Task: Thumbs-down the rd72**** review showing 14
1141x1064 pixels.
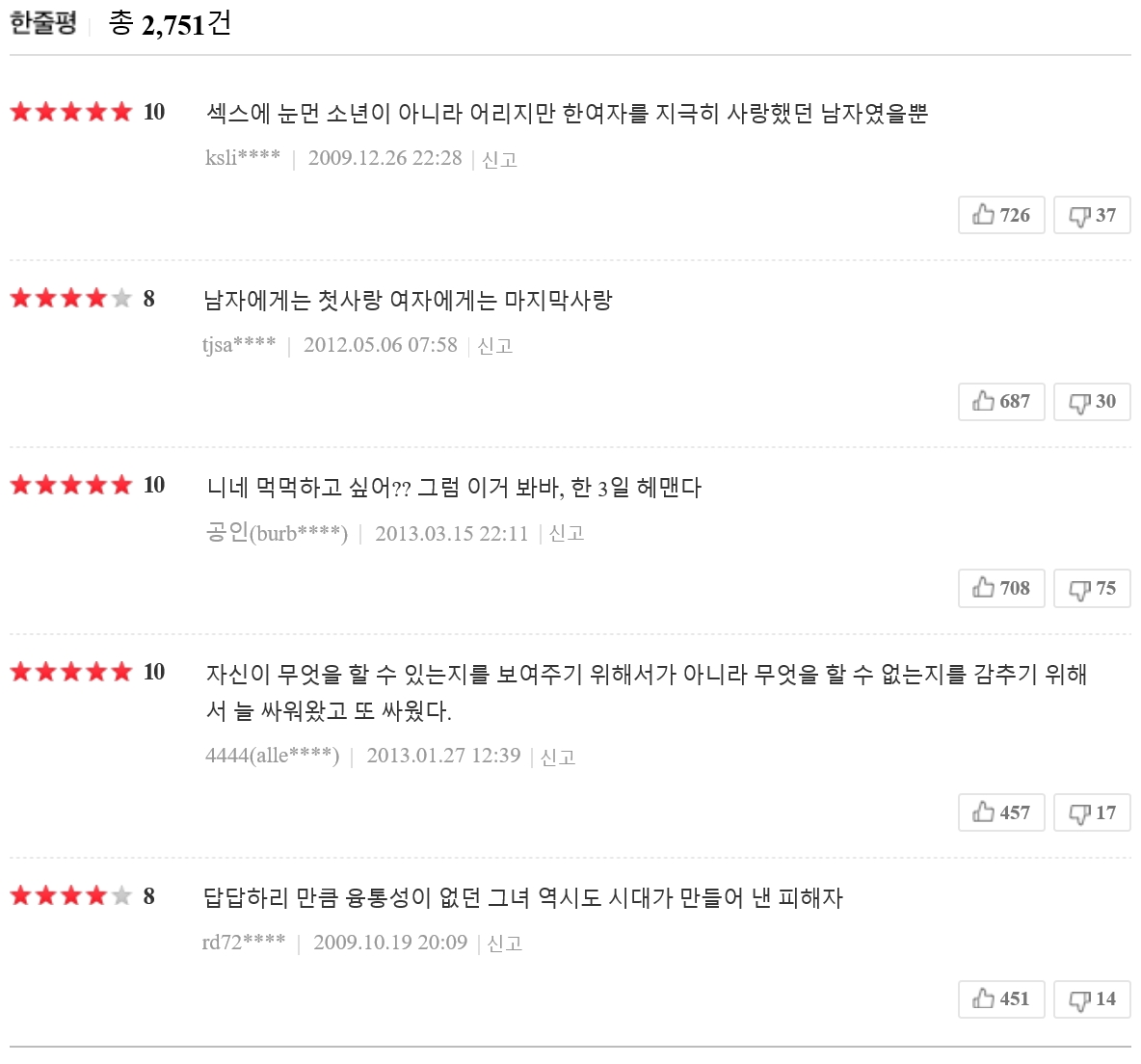Action: click(x=1092, y=998)
